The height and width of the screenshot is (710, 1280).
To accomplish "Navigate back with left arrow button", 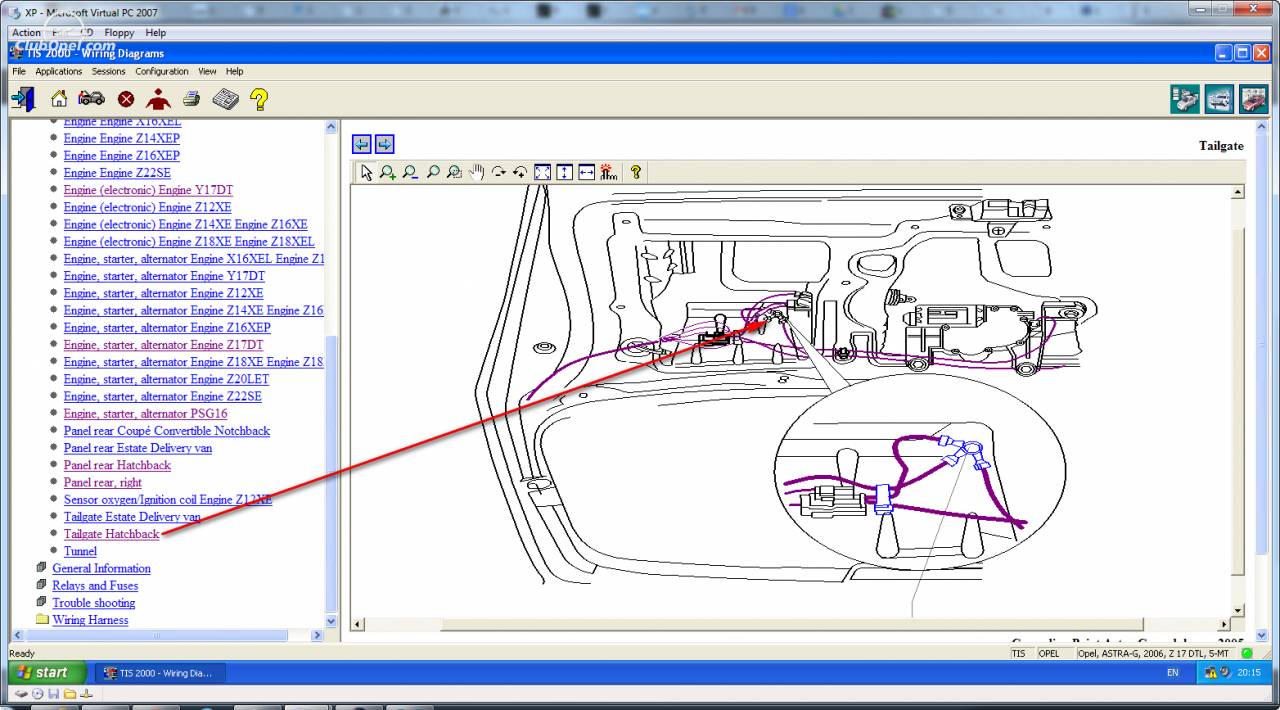I will 362,144.
